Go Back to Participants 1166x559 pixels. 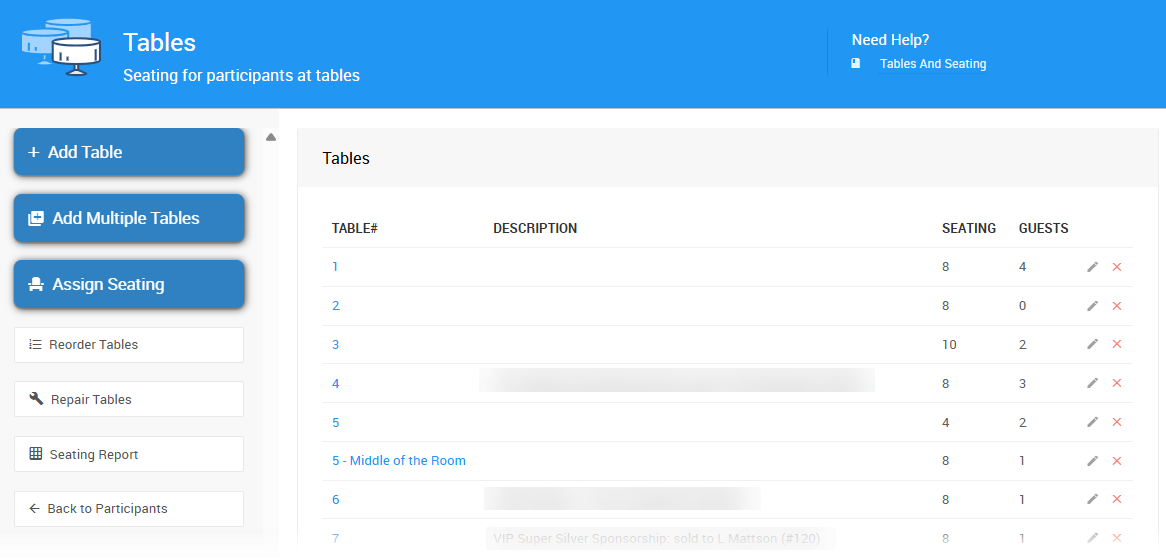click(x=129, y=509)
